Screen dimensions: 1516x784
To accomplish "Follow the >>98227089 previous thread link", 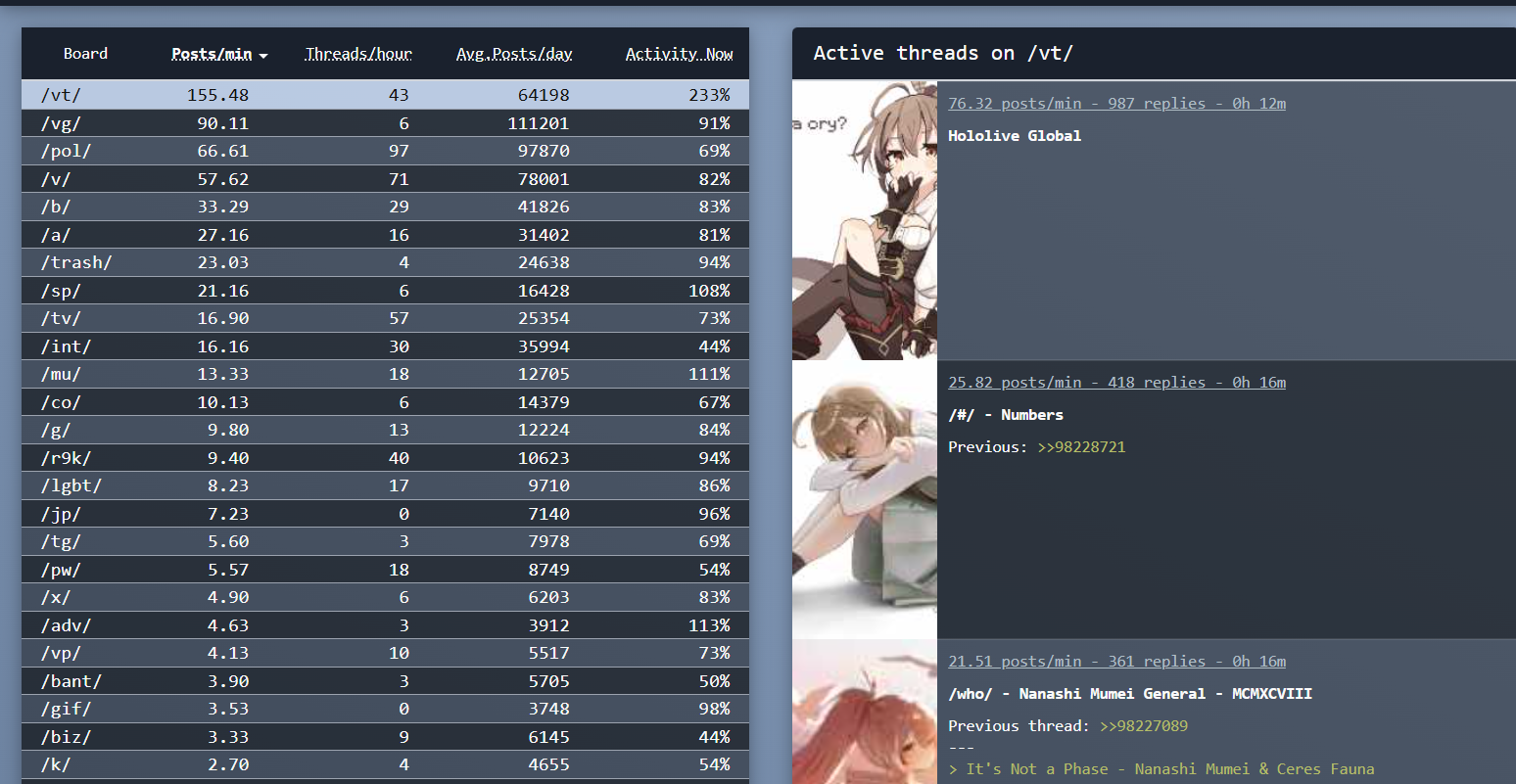I will coord(1144,726).
